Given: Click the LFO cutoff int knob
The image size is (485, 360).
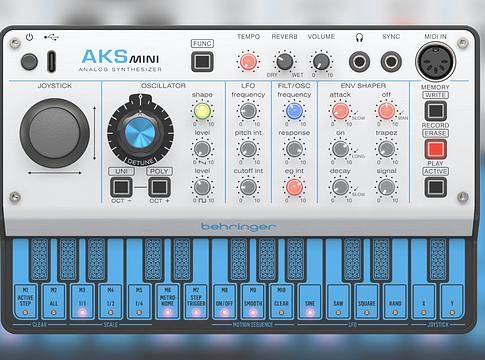Looking at the screenshot, I should (x=248, y=187).
